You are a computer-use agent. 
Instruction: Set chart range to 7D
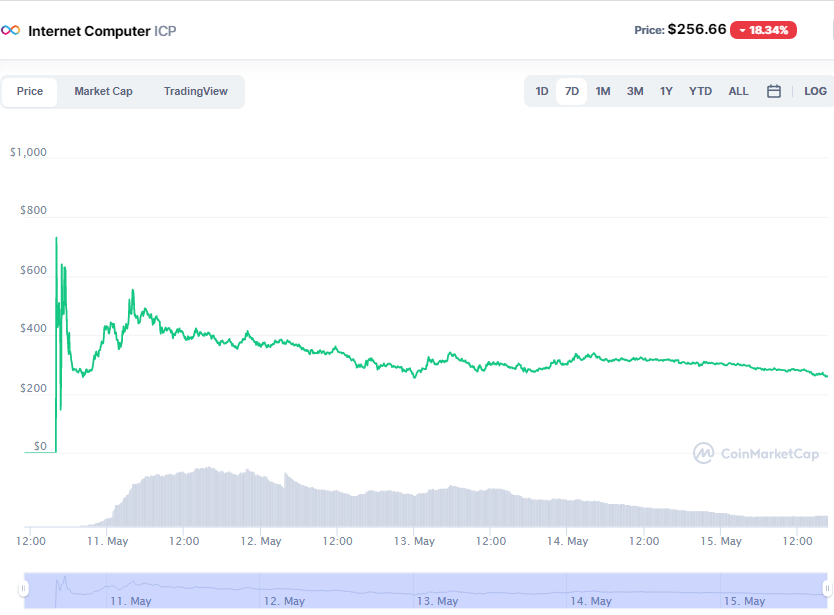(572, 92)
